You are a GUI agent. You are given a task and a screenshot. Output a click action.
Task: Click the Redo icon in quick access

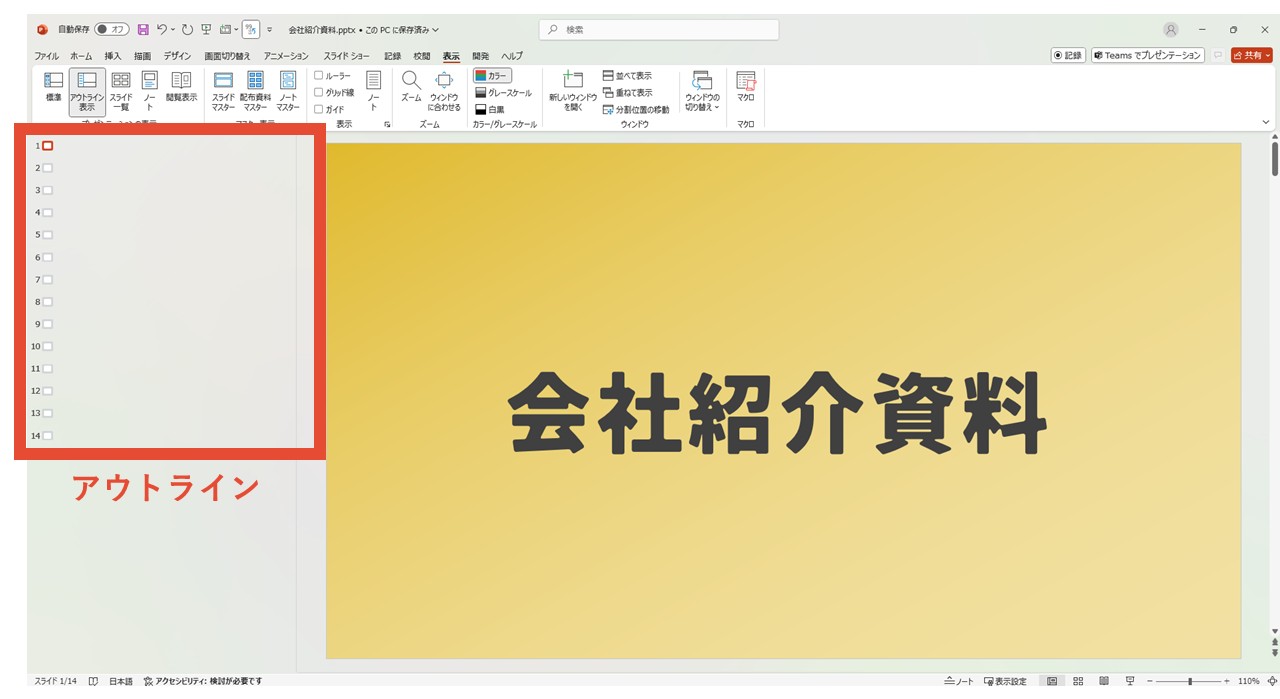tap(187, 30)
